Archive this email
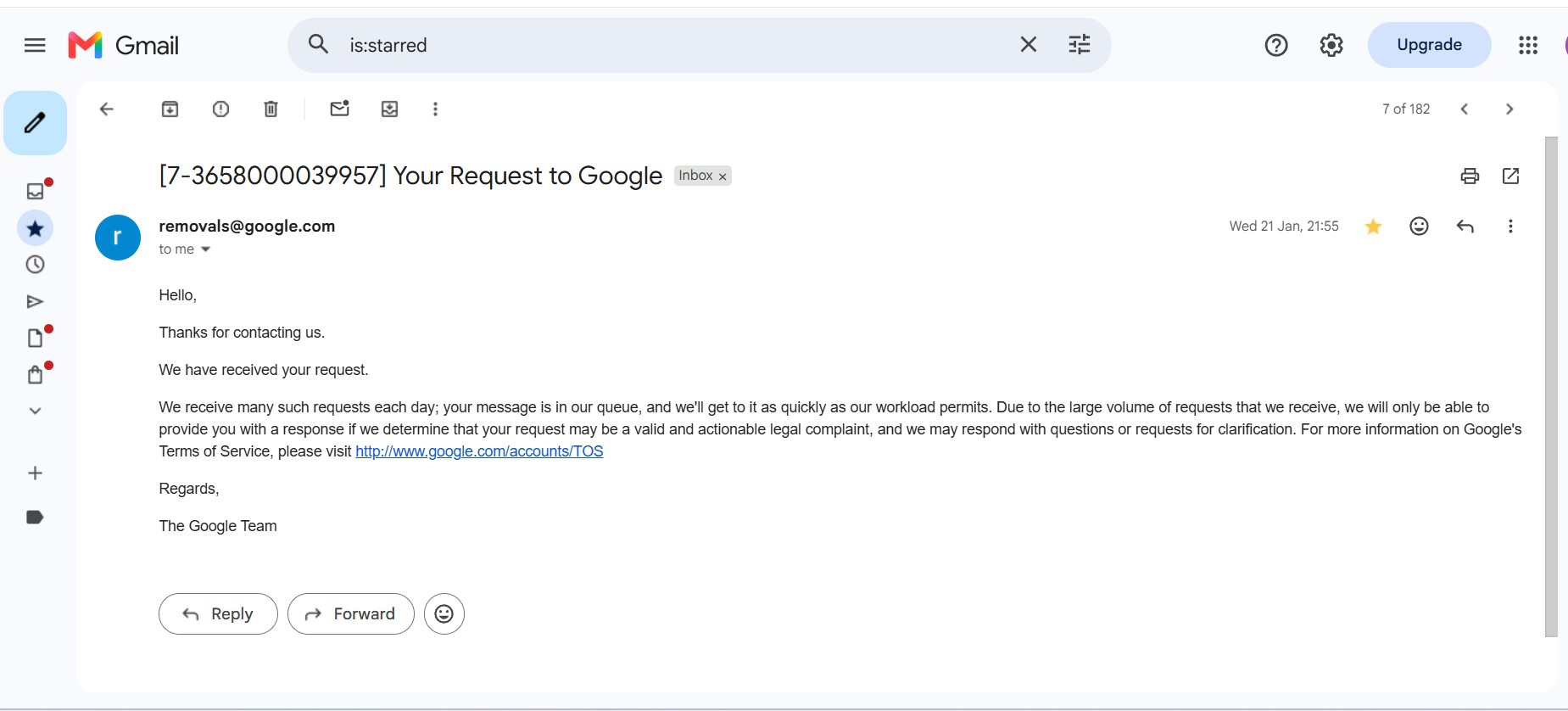 point(170,109)
